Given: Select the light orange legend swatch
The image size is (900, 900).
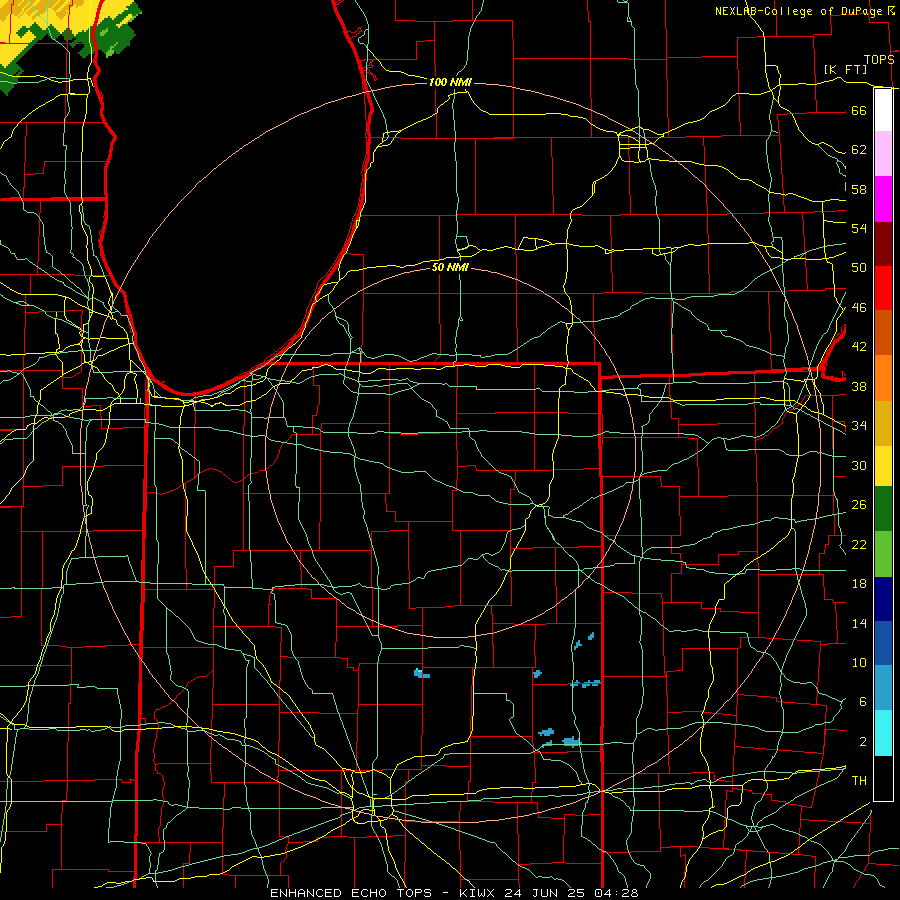Looking at the screenshot, I should pos(883,378).
